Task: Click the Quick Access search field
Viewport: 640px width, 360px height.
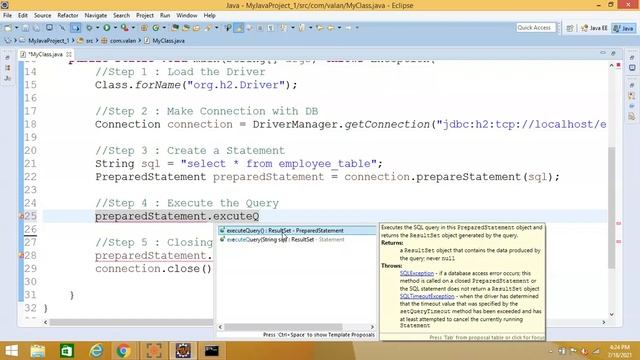Action: 536,28
